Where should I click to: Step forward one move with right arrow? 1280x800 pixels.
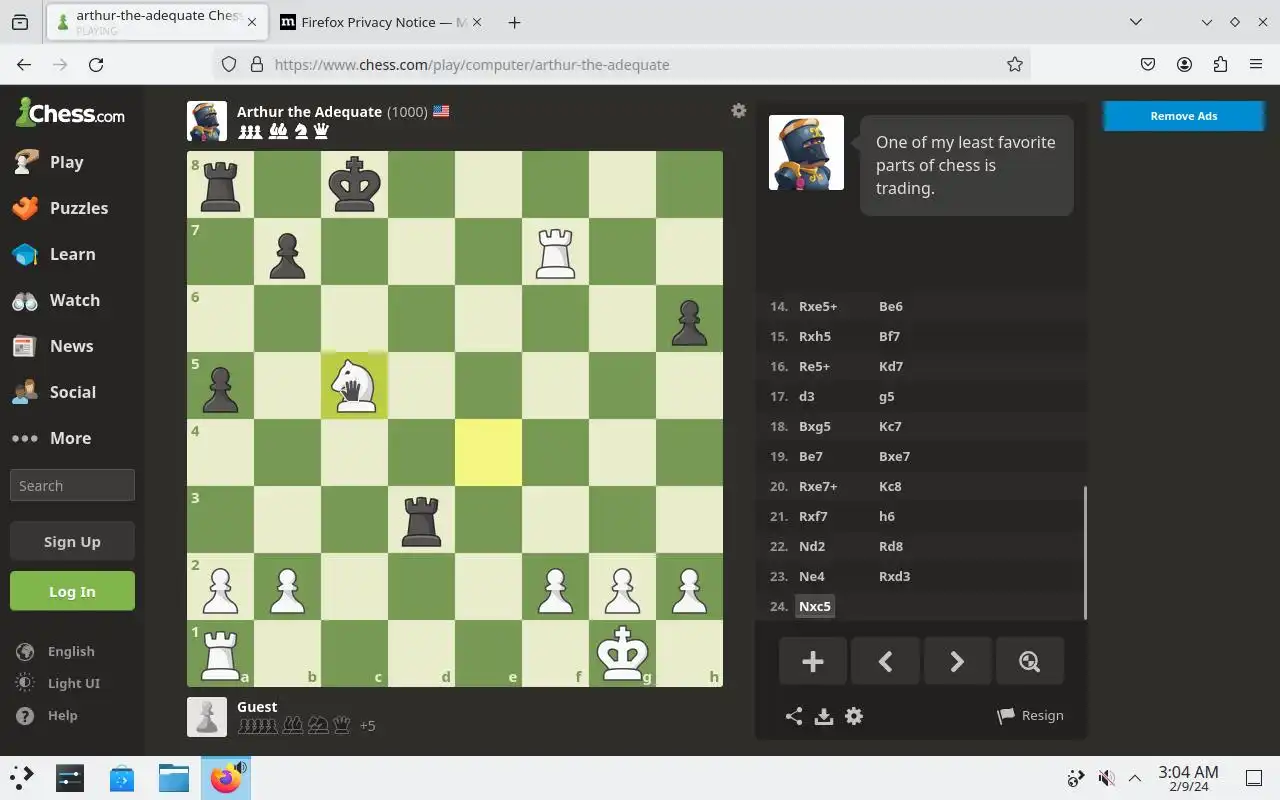coord(957,661)
